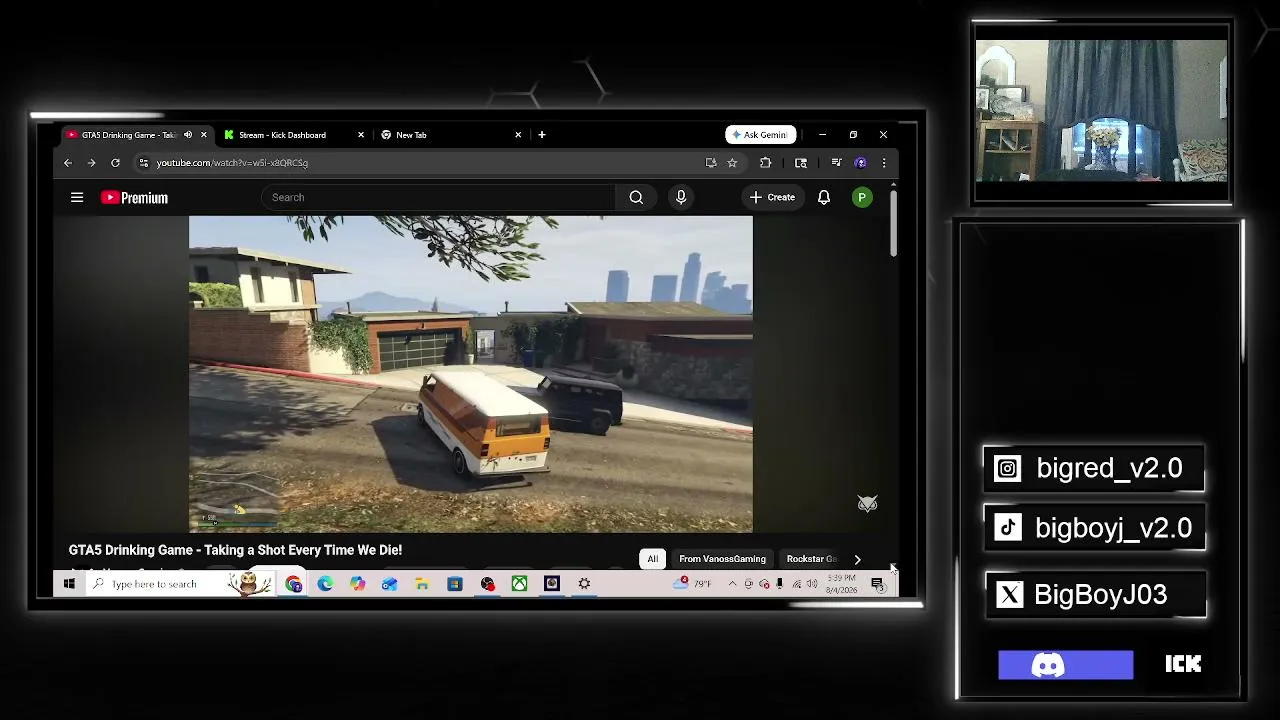Open Google Chrome from the taskbar
The height and width of the screenshot is (720, 1280).
click(x=294, y=584)
